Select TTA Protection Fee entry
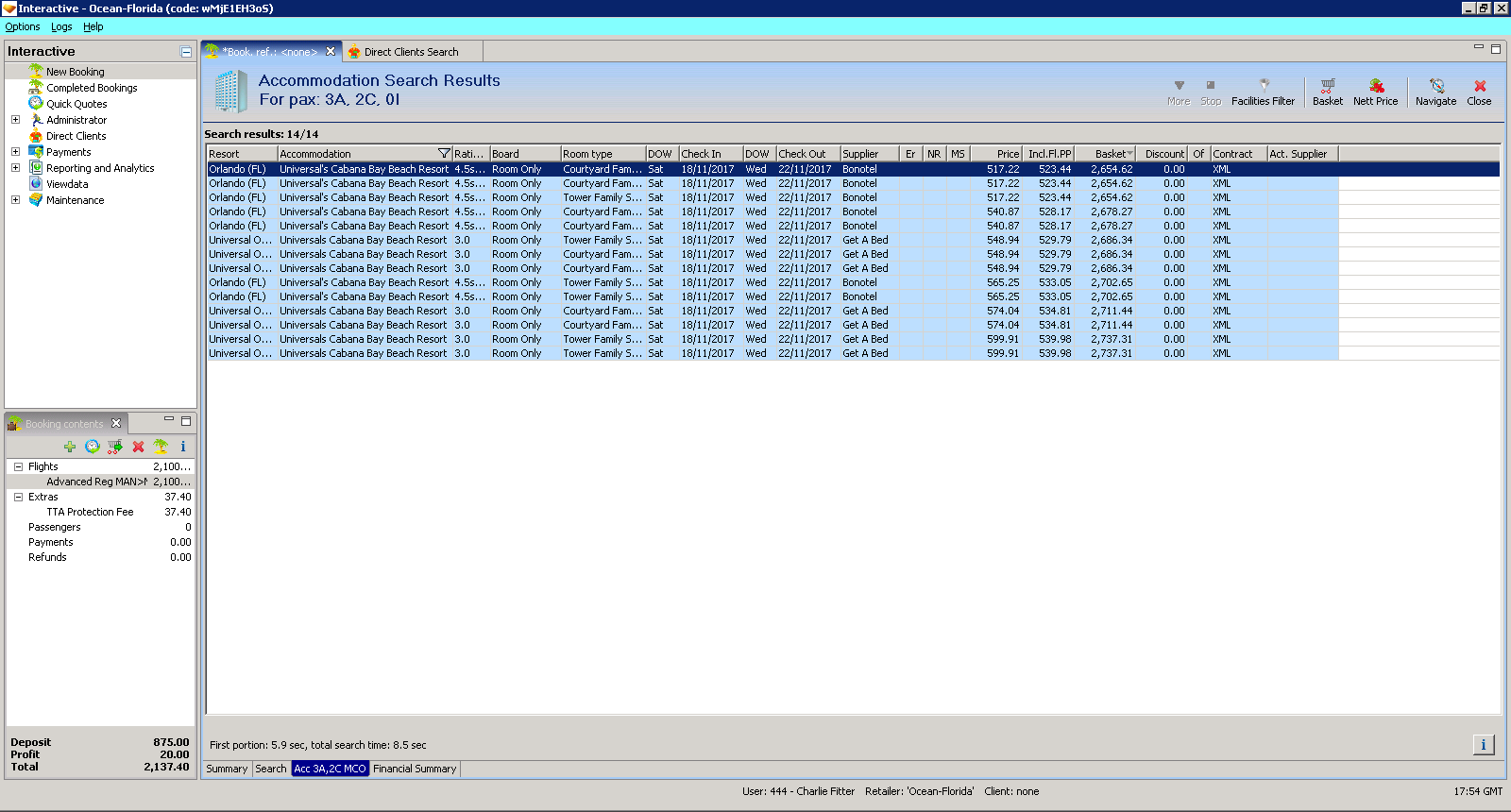 click(x=101, y=512)
